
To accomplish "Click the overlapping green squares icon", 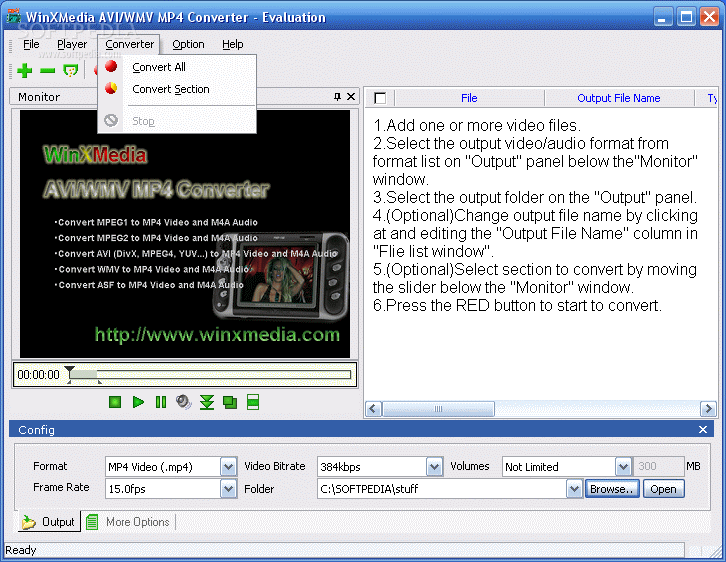I will tap(230, 402).
